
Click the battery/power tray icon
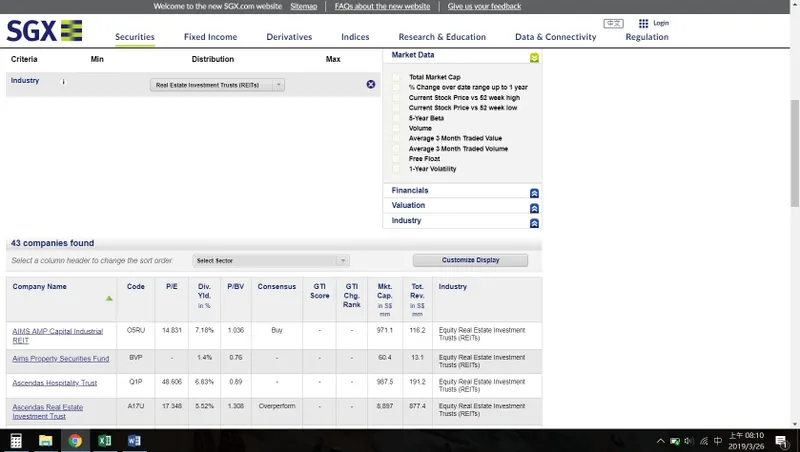click(674, 441)
